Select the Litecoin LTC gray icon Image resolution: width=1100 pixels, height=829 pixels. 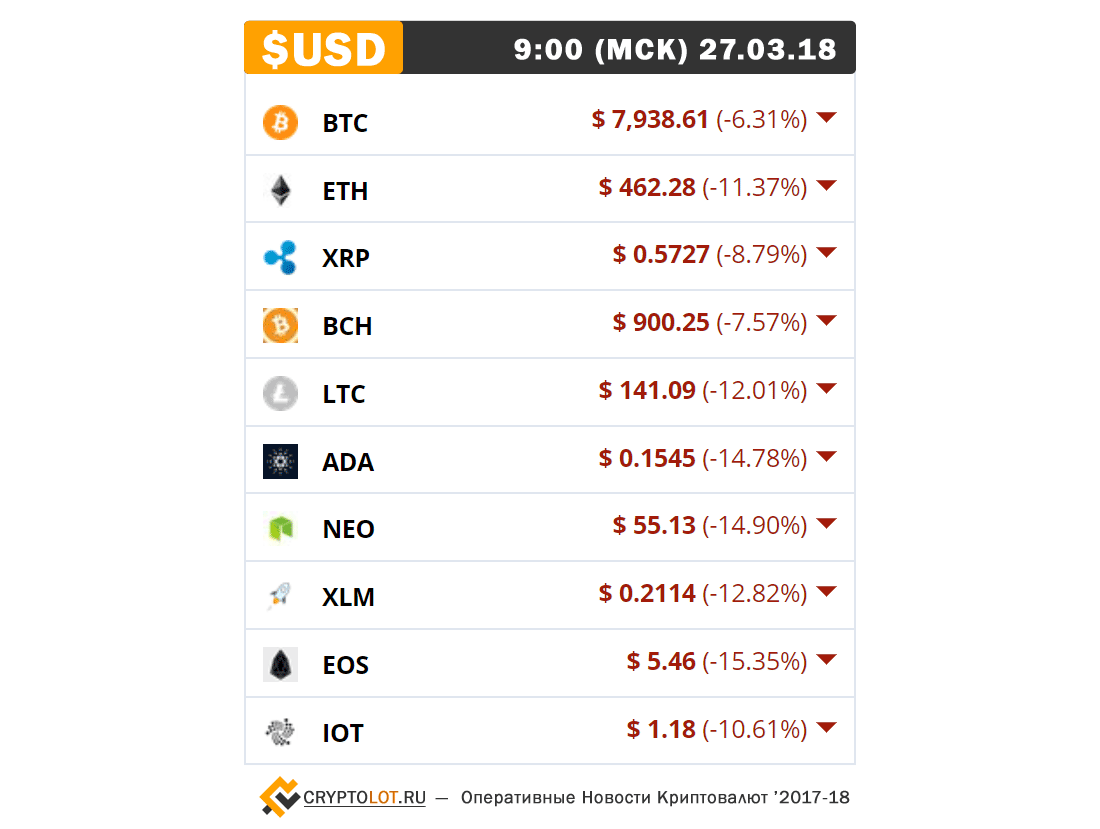(280, 393)
